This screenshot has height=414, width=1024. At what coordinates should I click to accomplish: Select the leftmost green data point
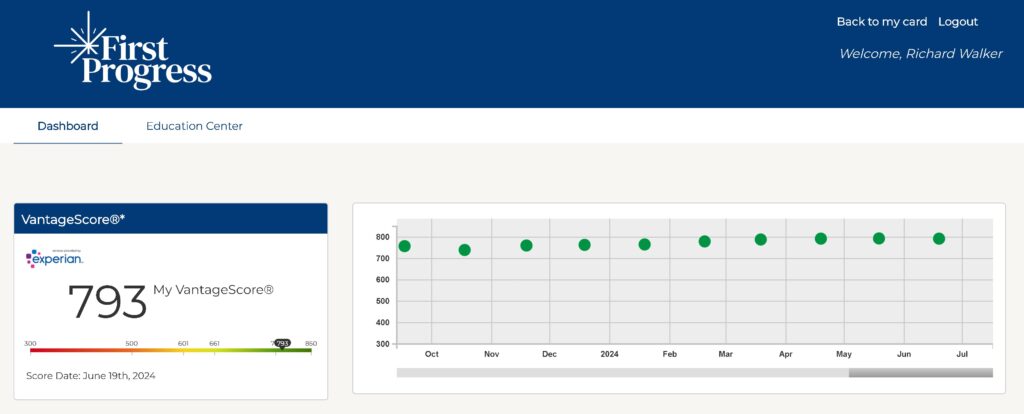tap(404, 246)
